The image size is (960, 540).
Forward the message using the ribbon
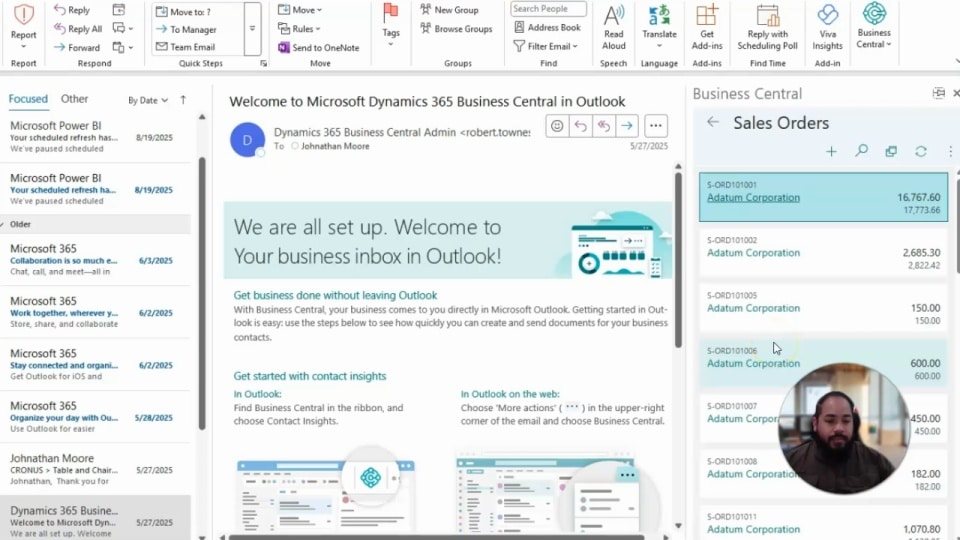click(77, 47)
